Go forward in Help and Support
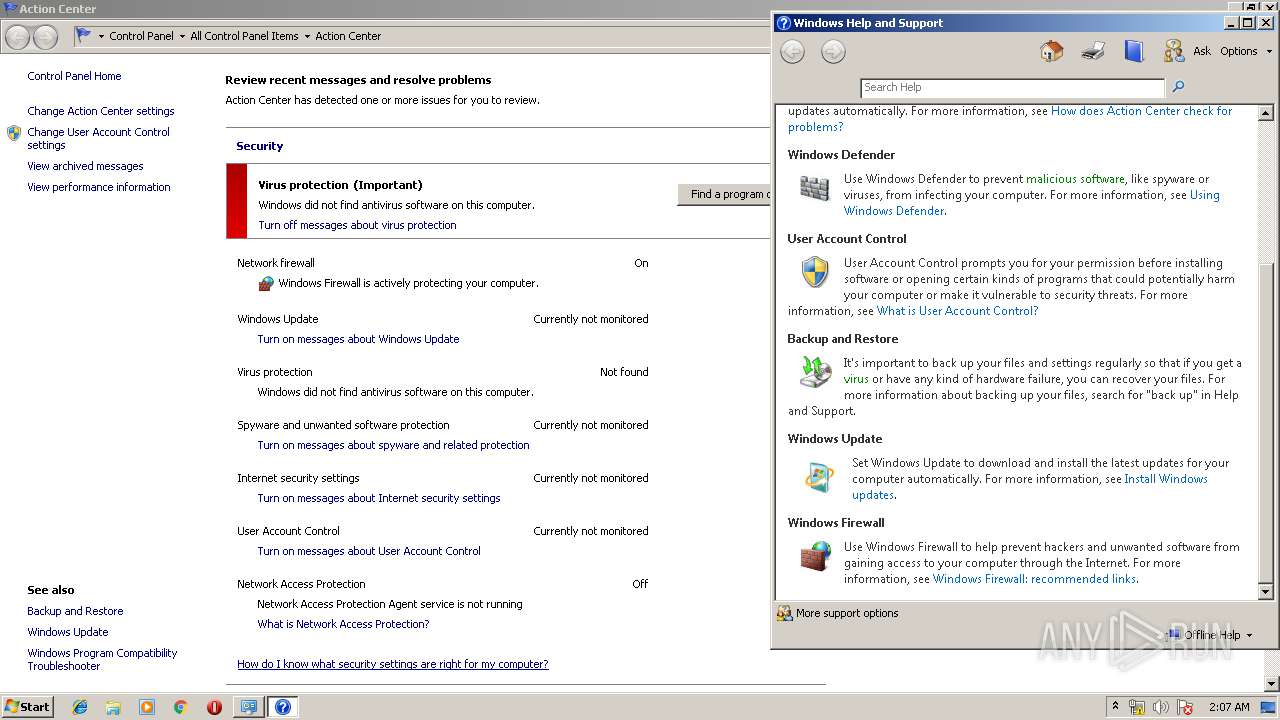 click(833, 52)
